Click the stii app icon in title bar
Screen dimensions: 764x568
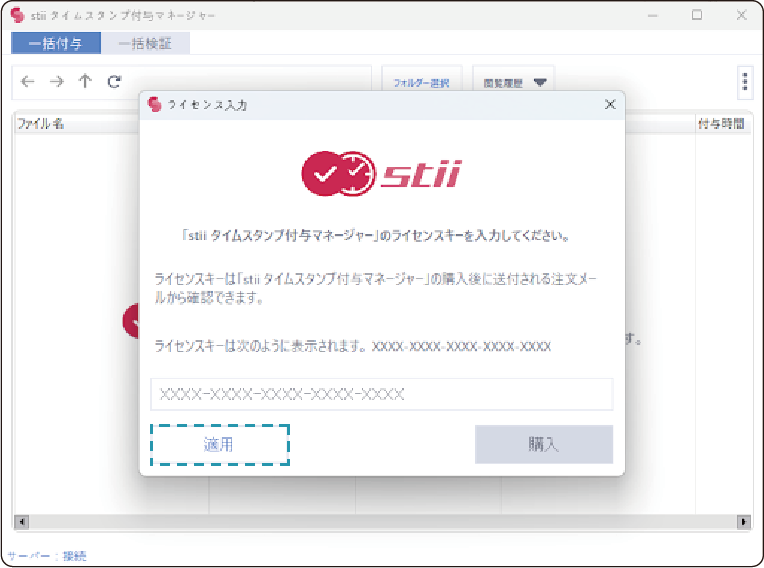(17, 16)
